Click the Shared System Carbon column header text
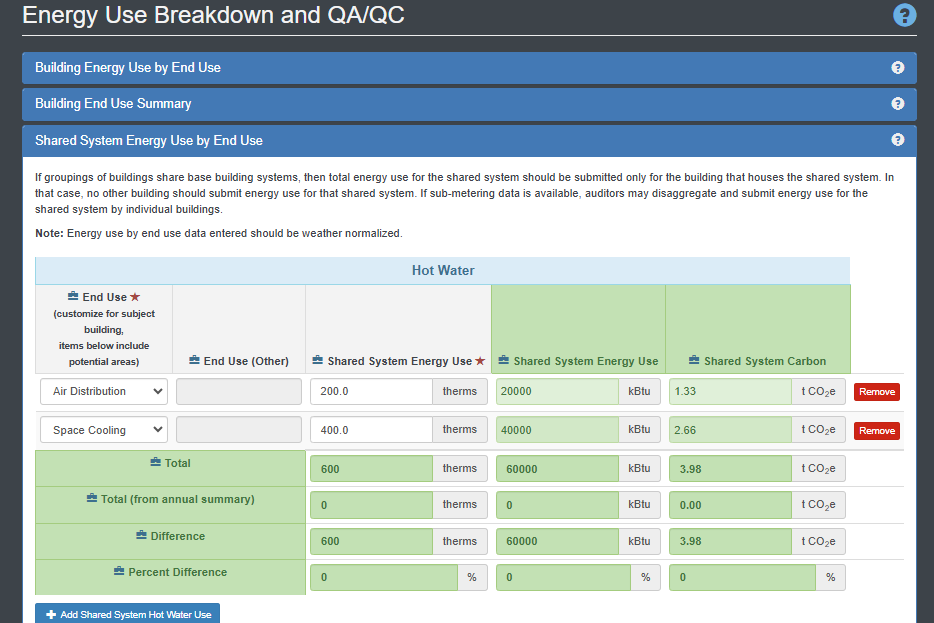The height and width of the screenshot is (623, 934). pos(765,361)
